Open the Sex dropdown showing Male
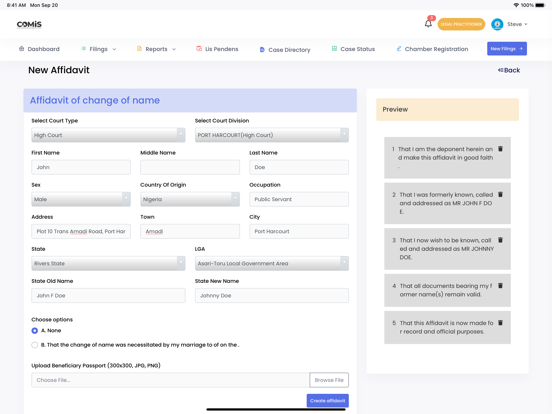The image size is (552, 414). point(81,199)
